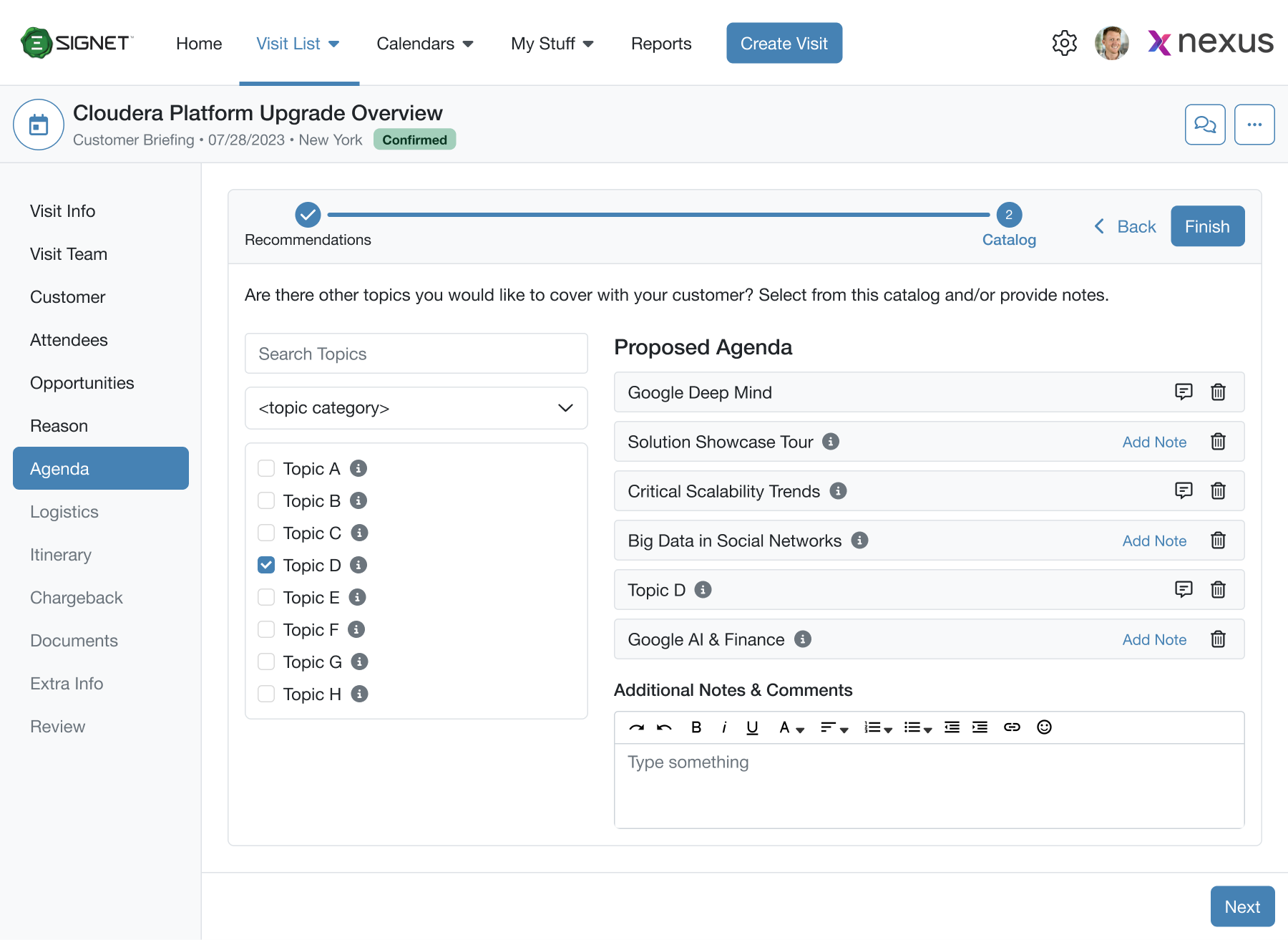Add Note to Solution Showcase Tour
Image resolution: width=1288 pixels, height=940 pixels.
(x=1154, y=442)
